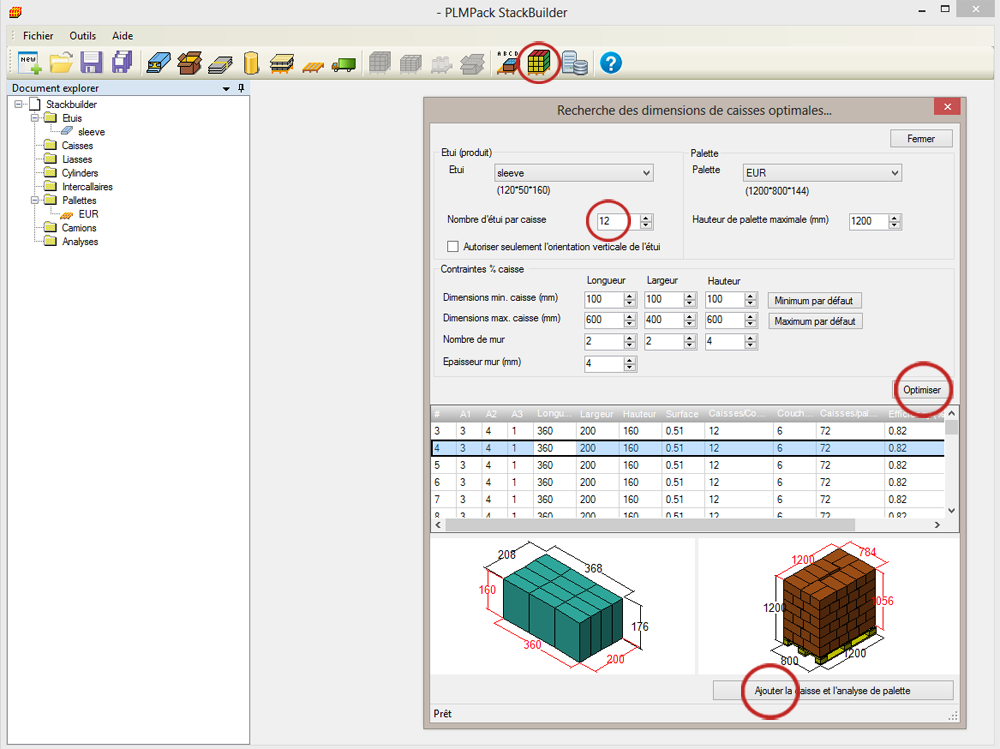This screenshot has width=1000, height=749.
Task: Open a file with the folder icon
Action: click(x=61, y=63)
